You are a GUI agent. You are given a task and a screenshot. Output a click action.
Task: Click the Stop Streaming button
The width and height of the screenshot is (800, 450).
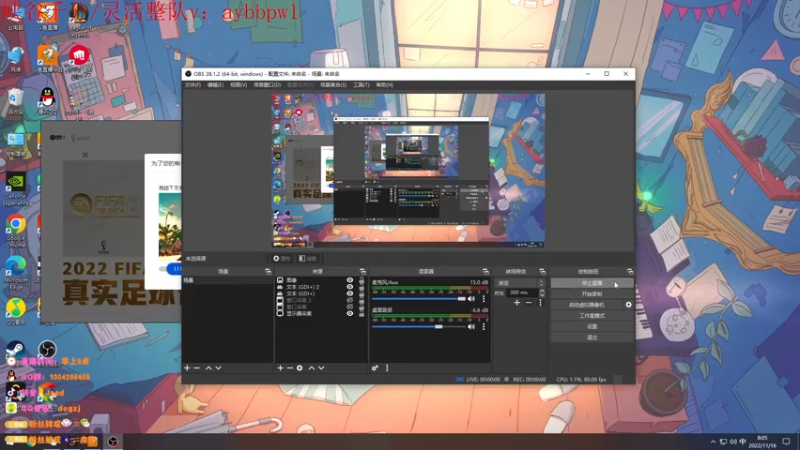(592, 283)
